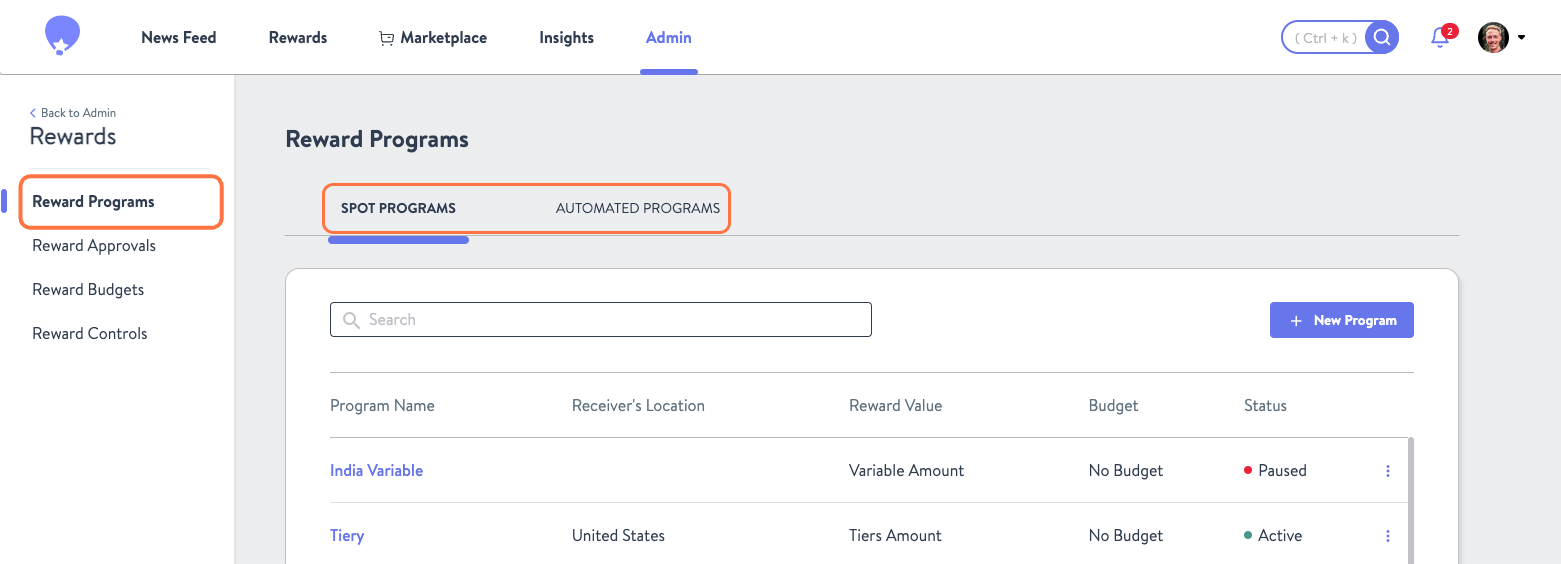Click the New Program button
The width and height of the screenshot is (1561, 564).
pyautogui.click(x=1342, y=320)
